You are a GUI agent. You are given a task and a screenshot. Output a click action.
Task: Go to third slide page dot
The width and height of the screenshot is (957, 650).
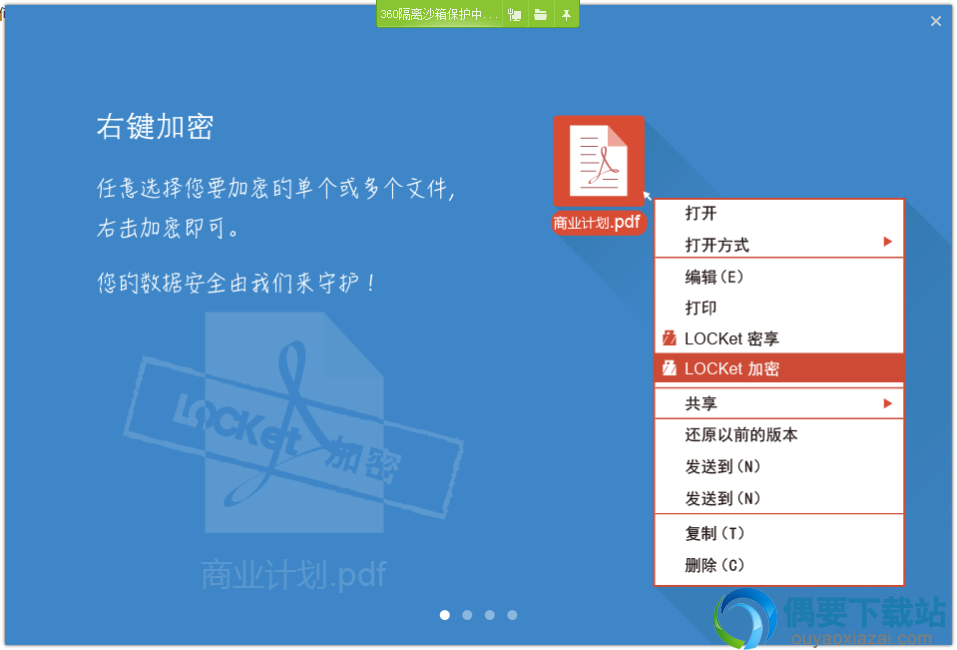[489, 615]
